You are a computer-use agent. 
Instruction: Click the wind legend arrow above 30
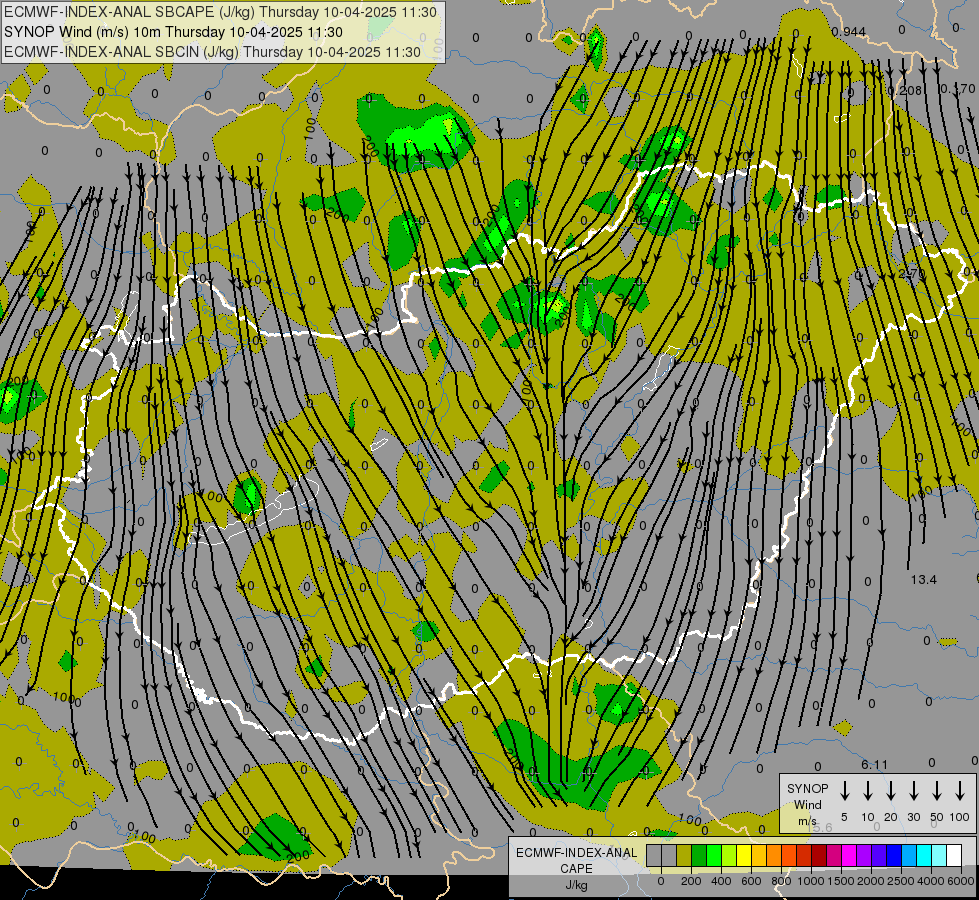(x=914, y=791)
